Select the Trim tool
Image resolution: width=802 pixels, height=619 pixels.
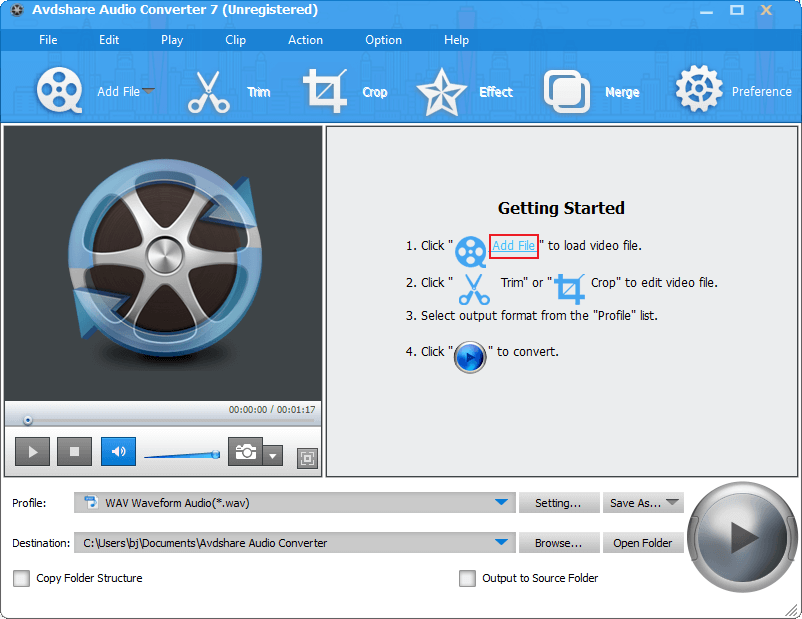click(210, 88)
